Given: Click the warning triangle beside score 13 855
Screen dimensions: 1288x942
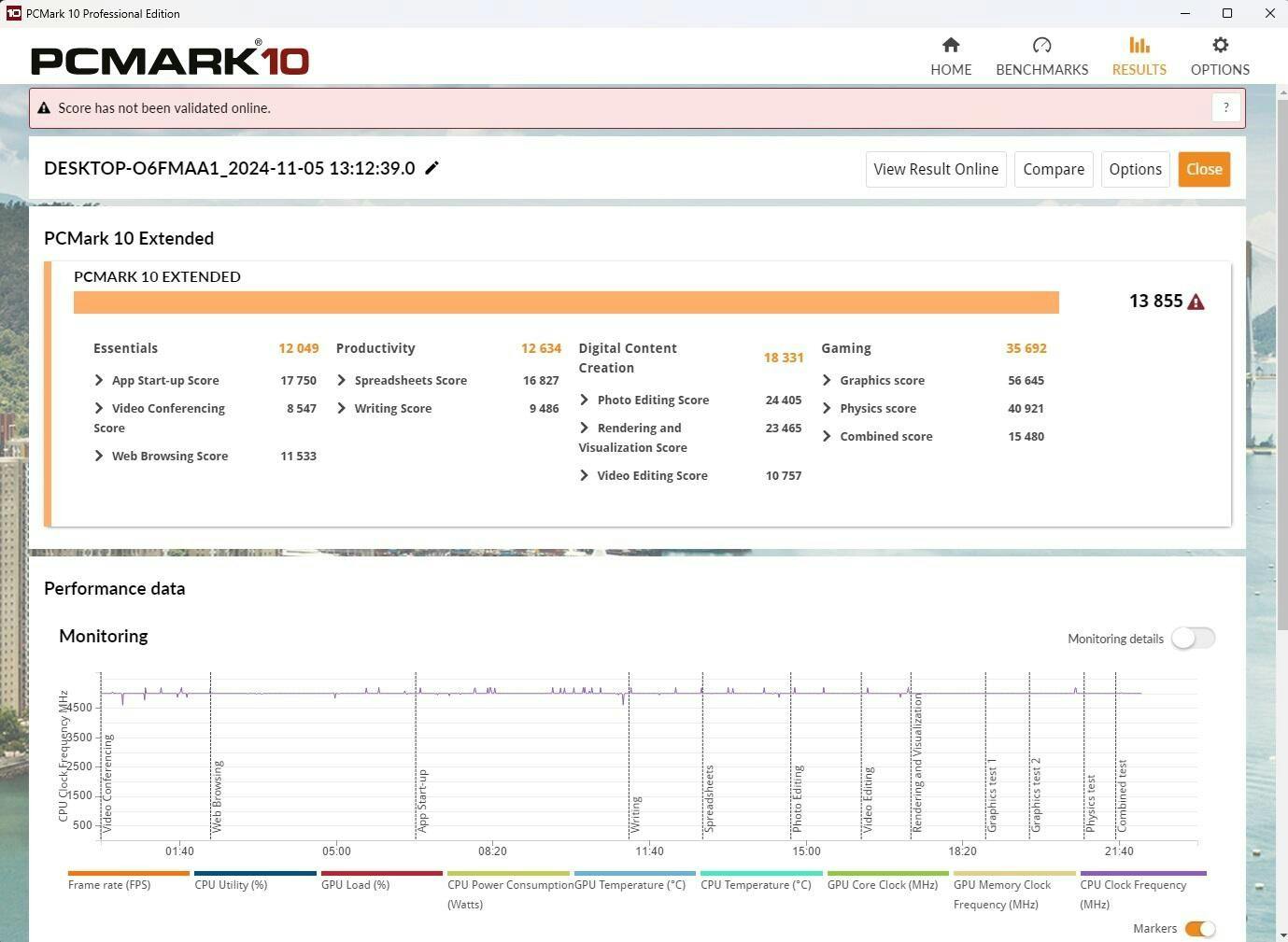Looking at the screenshot, I should tap(1196, 302).
